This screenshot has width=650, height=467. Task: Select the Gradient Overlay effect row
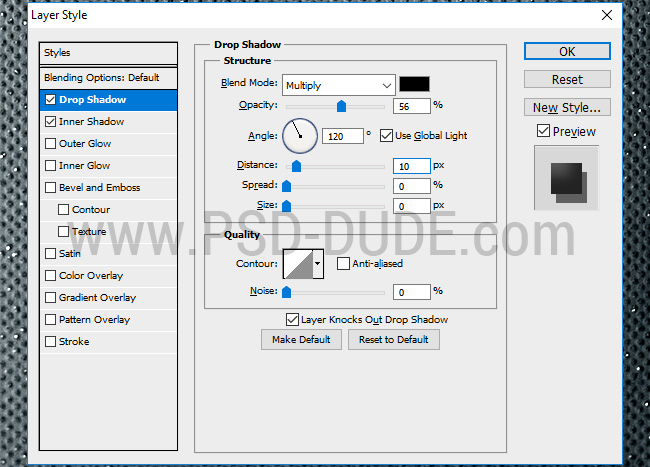click(108, 298)
